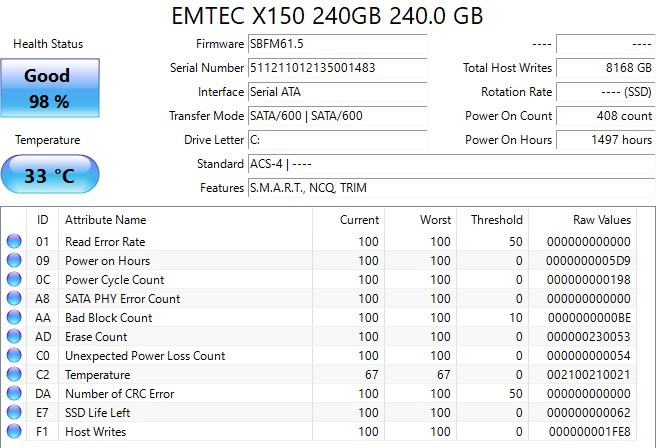This screenshot has height=448, width=661.
Task: Click the Health Status label
Action: pyautogui.click(x=48, y=44)
